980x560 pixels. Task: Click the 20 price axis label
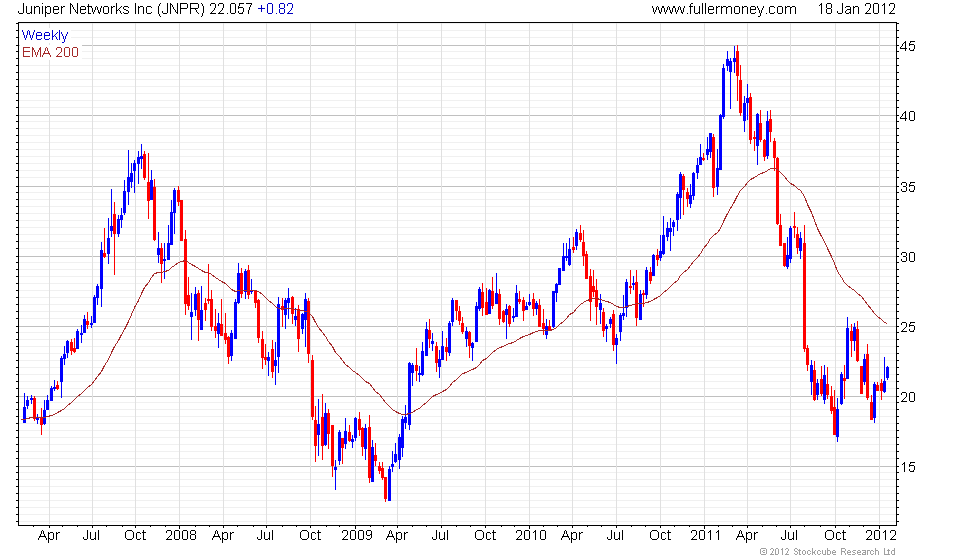[908, 397]
